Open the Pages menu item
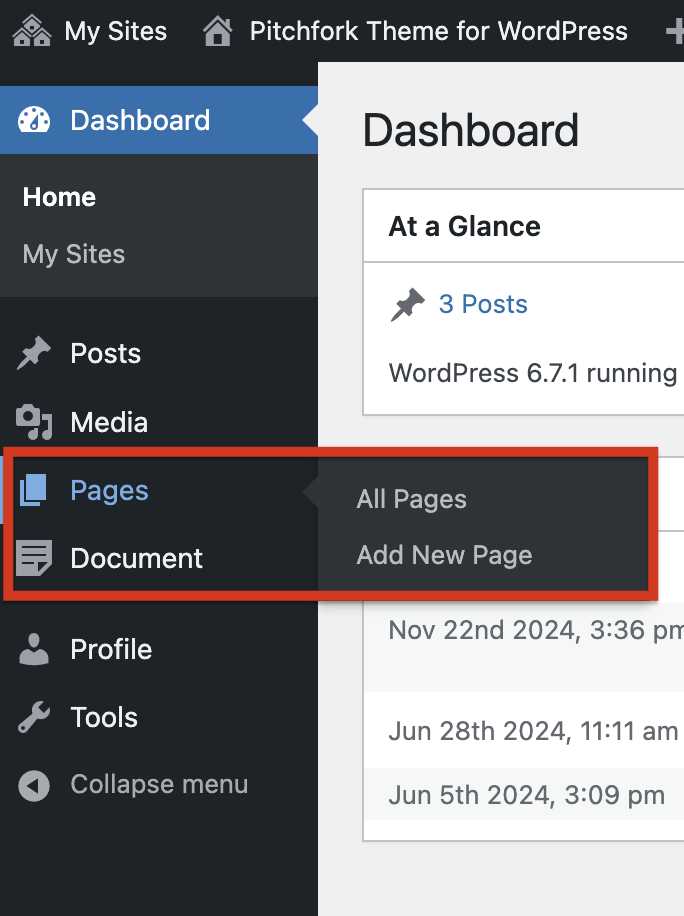The image size is (684, 916). click(x=109, y=491)
